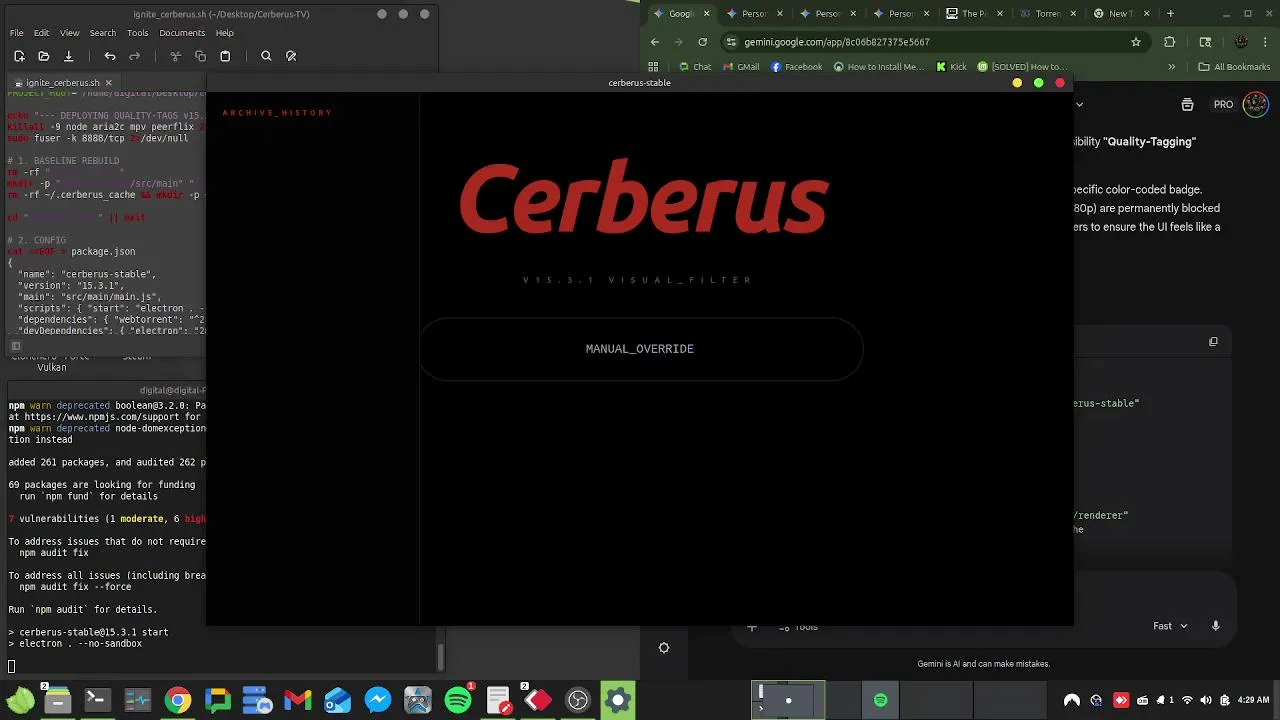Switch to the Torren... Chrome tab
The width and height of the screenshot is (1280, 720).
[x=1047, y=13]
